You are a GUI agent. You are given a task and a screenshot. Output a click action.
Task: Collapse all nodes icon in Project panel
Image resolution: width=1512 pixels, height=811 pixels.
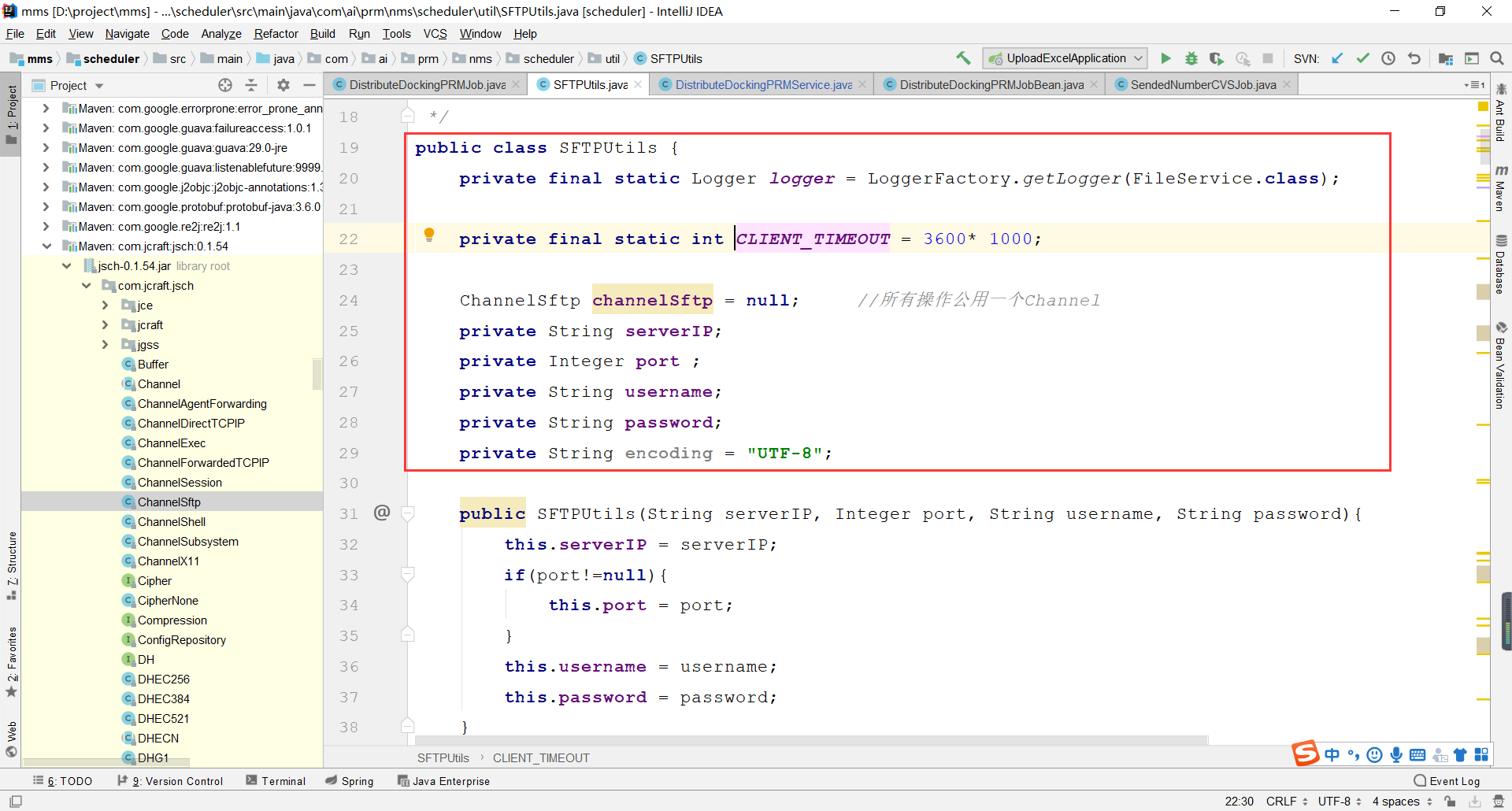click(251, 85)
